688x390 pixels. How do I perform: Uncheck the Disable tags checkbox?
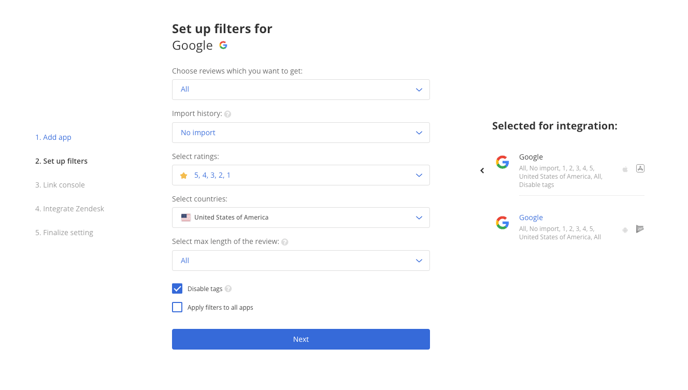pyautogui.click(x=177, y=289)
